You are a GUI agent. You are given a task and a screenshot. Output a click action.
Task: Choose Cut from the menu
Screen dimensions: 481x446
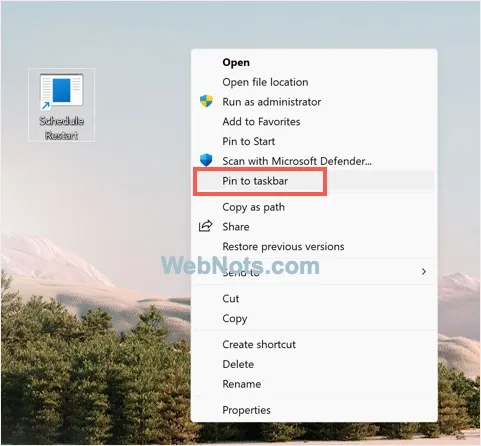[231, 298]
